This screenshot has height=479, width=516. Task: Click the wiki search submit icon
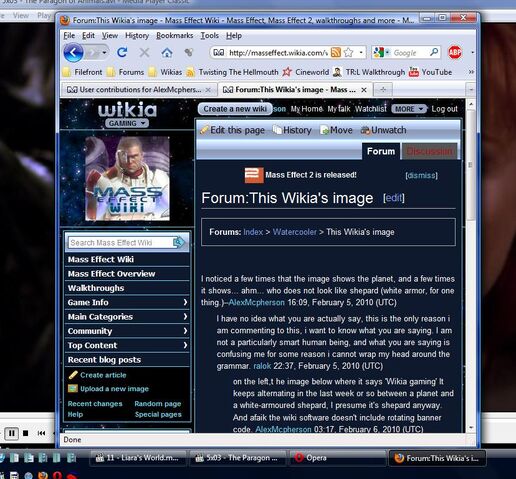[179, 242]
